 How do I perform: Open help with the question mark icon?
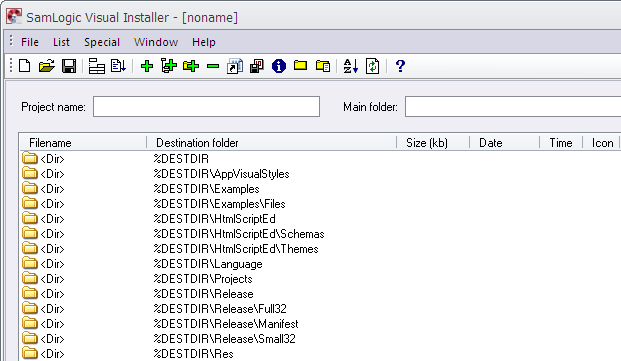tap(400, 66)
